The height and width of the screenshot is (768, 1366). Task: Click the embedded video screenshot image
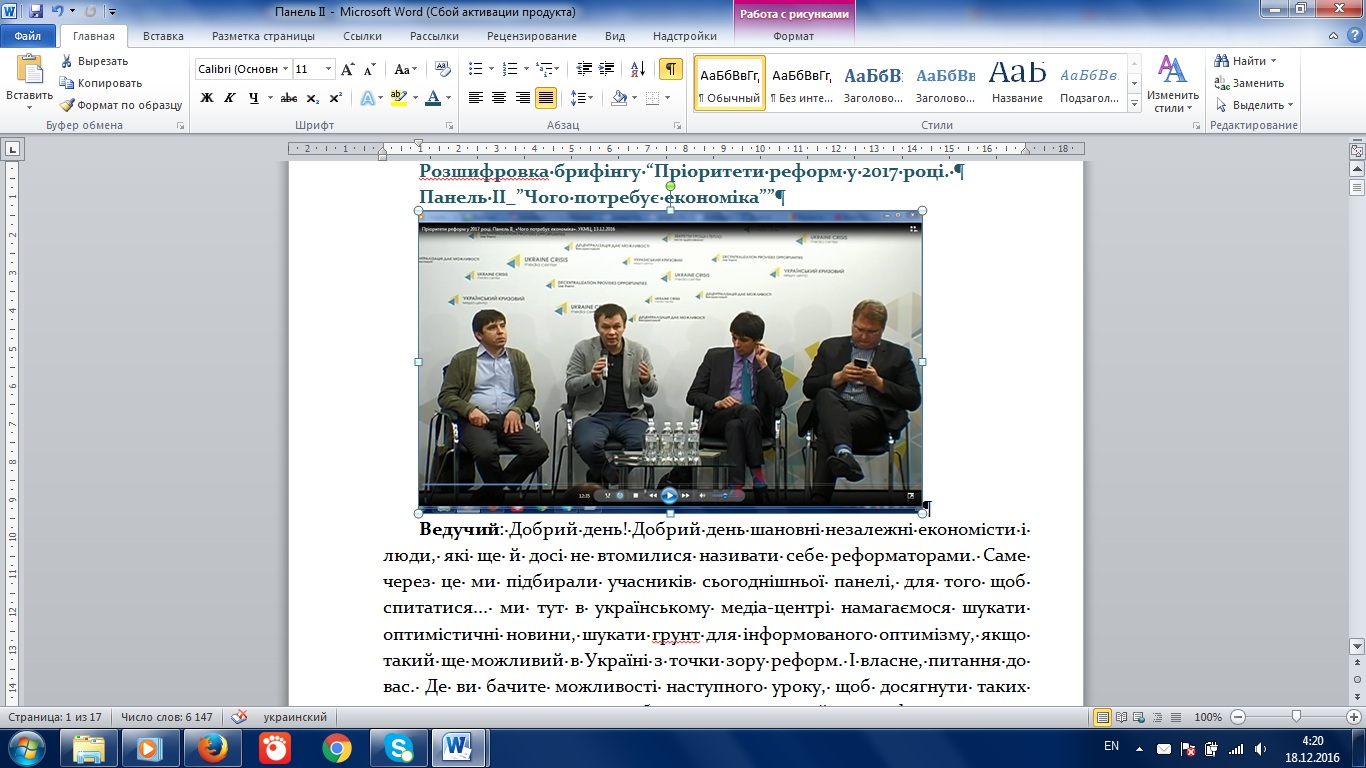coord(670,361)
